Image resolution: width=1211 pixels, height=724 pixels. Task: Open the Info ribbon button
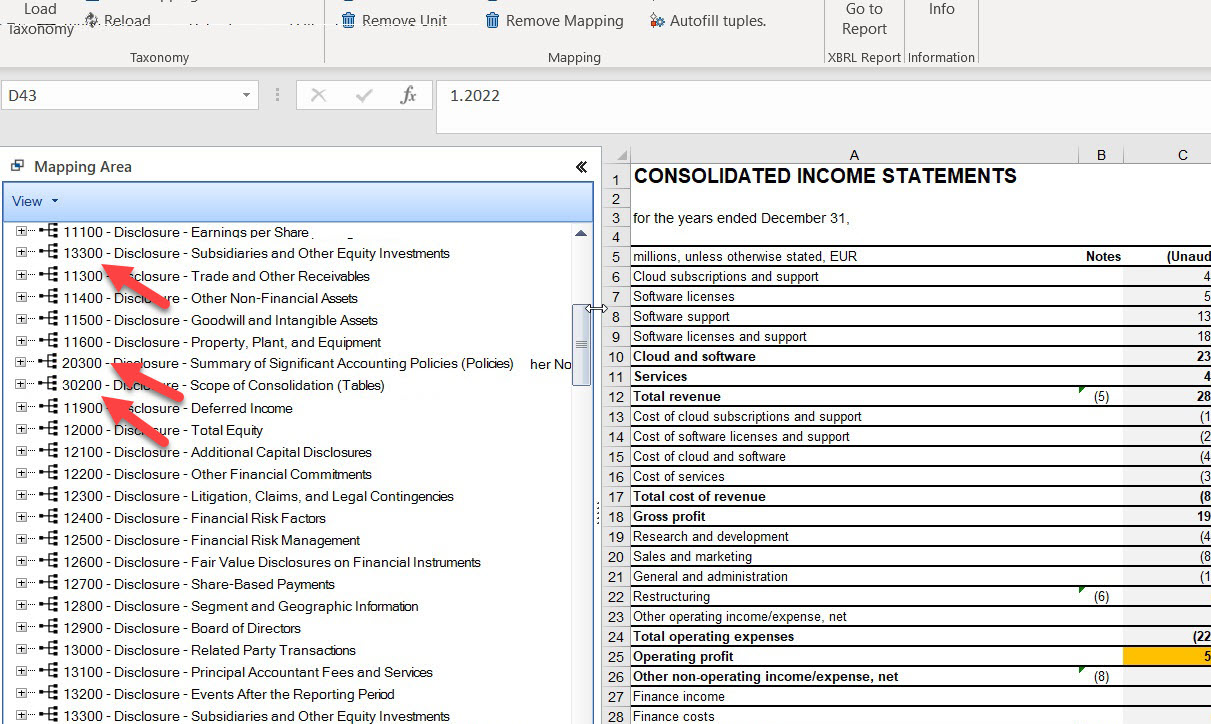click(941, 9)
